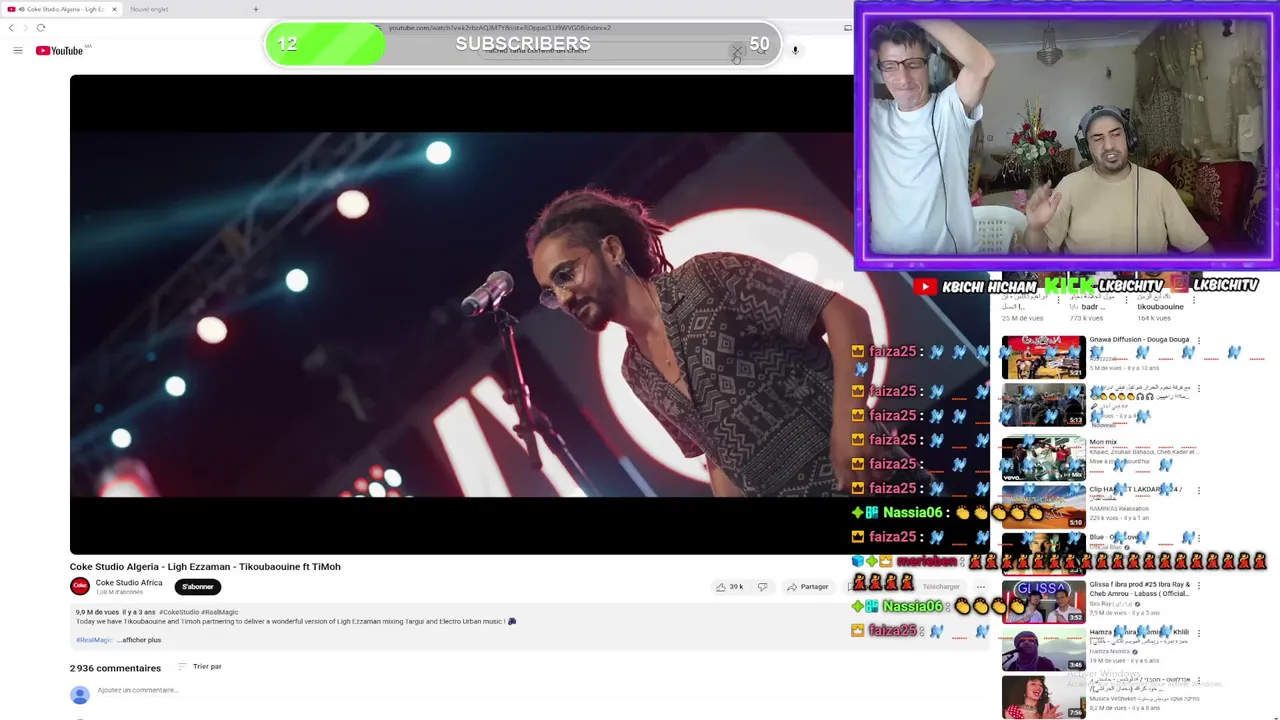Click the browser address bar URL
This screenshot has height=720, width=1280.
point(499,28)
